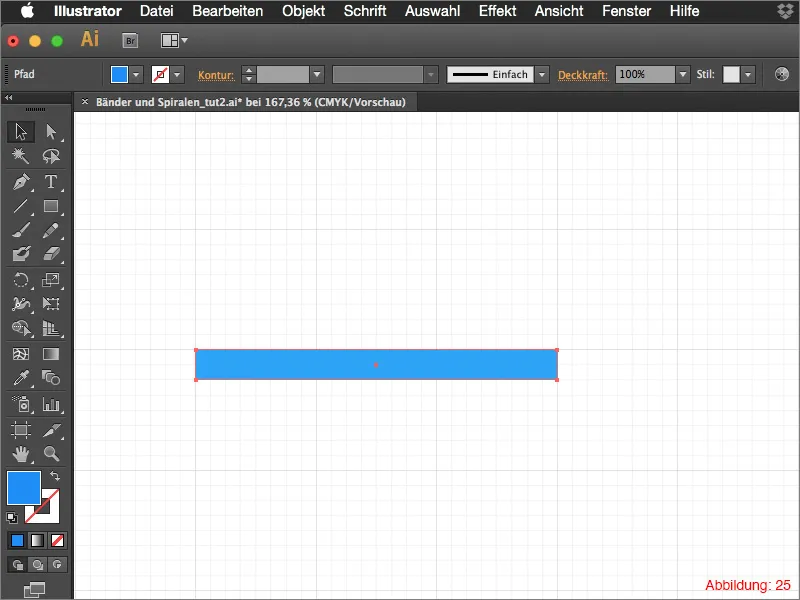The image size is (800, 600).
Task: Select the Pencil tool
Action: tap(51, 230)
